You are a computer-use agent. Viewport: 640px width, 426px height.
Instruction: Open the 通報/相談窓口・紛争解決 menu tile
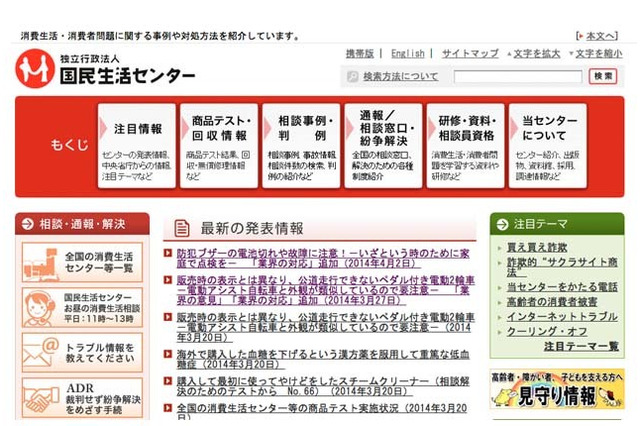click(x=383, y=146)
